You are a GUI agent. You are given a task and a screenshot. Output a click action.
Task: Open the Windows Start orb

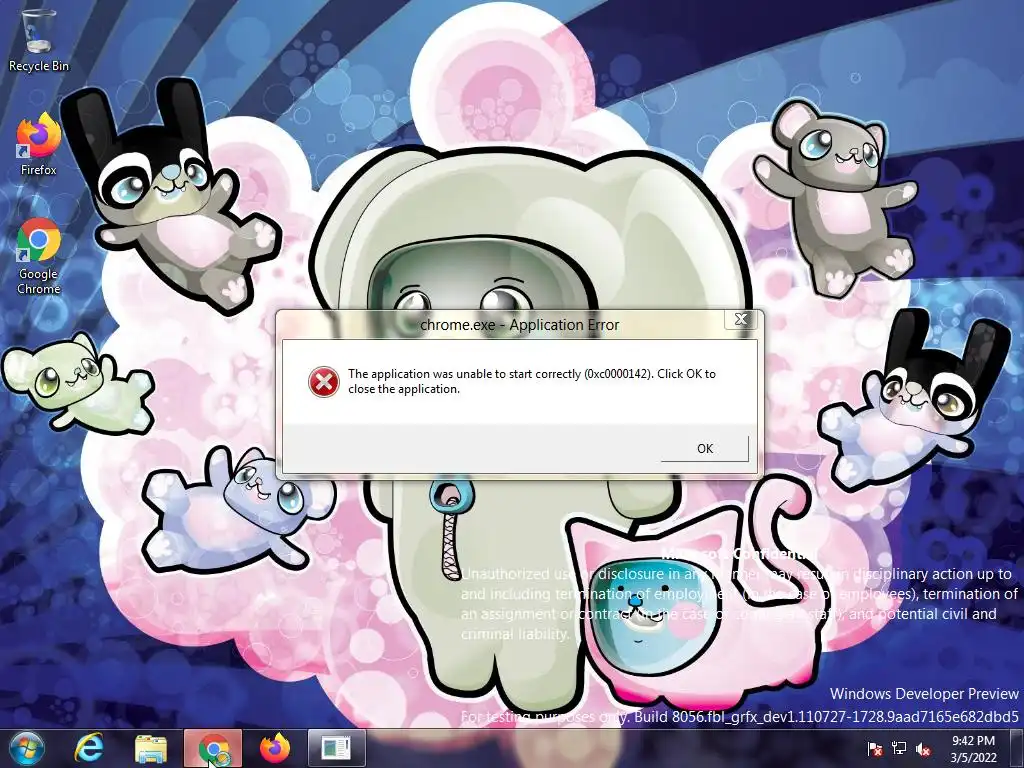click(x=27, y=748)
